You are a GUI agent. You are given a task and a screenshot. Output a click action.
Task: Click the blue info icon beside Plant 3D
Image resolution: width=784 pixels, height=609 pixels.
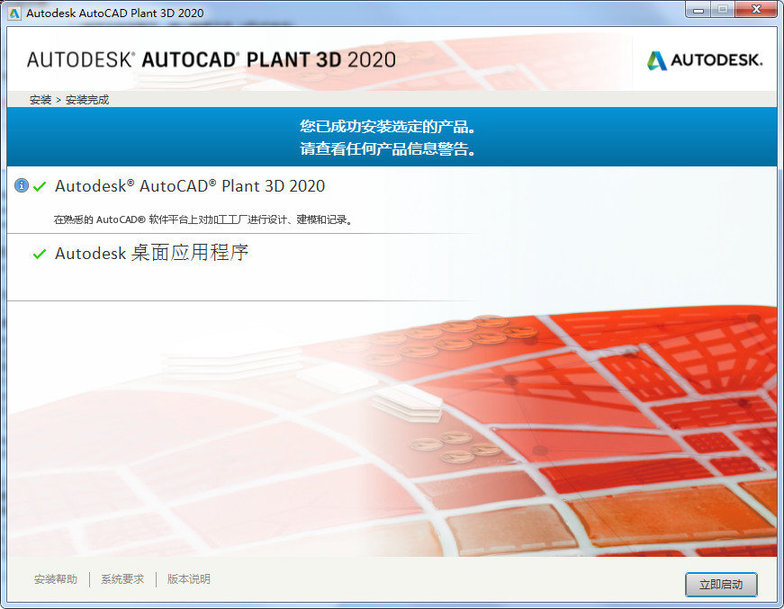[x=21, y=186]
